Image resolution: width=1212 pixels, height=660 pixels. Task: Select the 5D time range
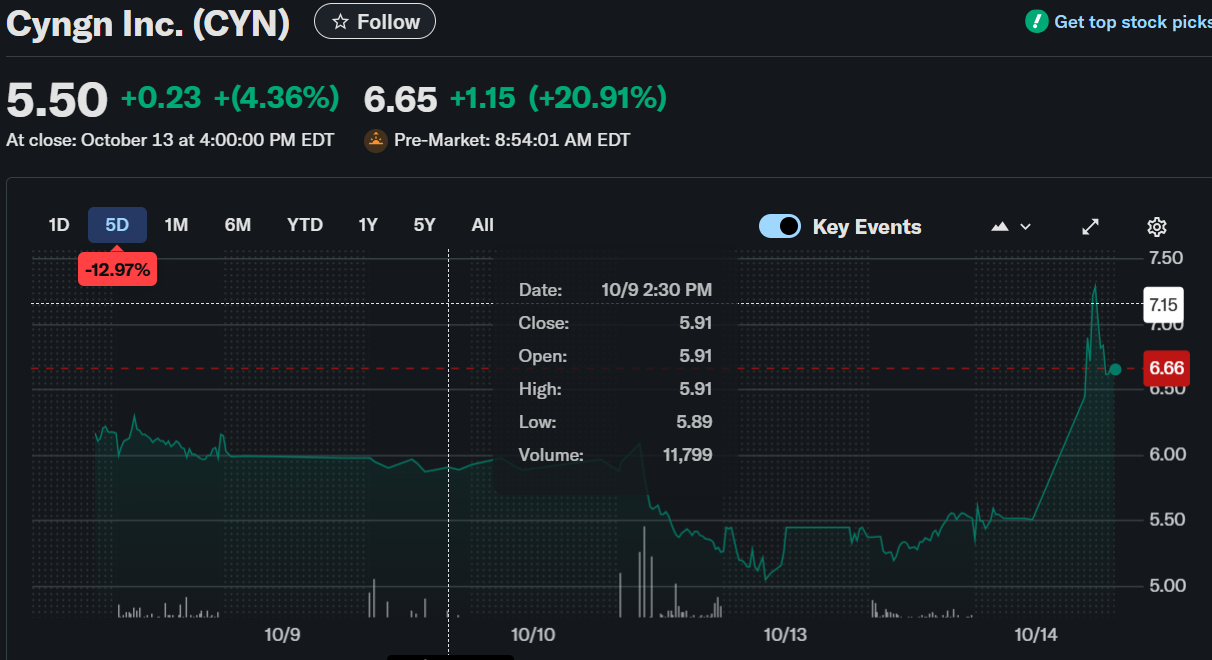coord(117,225)
